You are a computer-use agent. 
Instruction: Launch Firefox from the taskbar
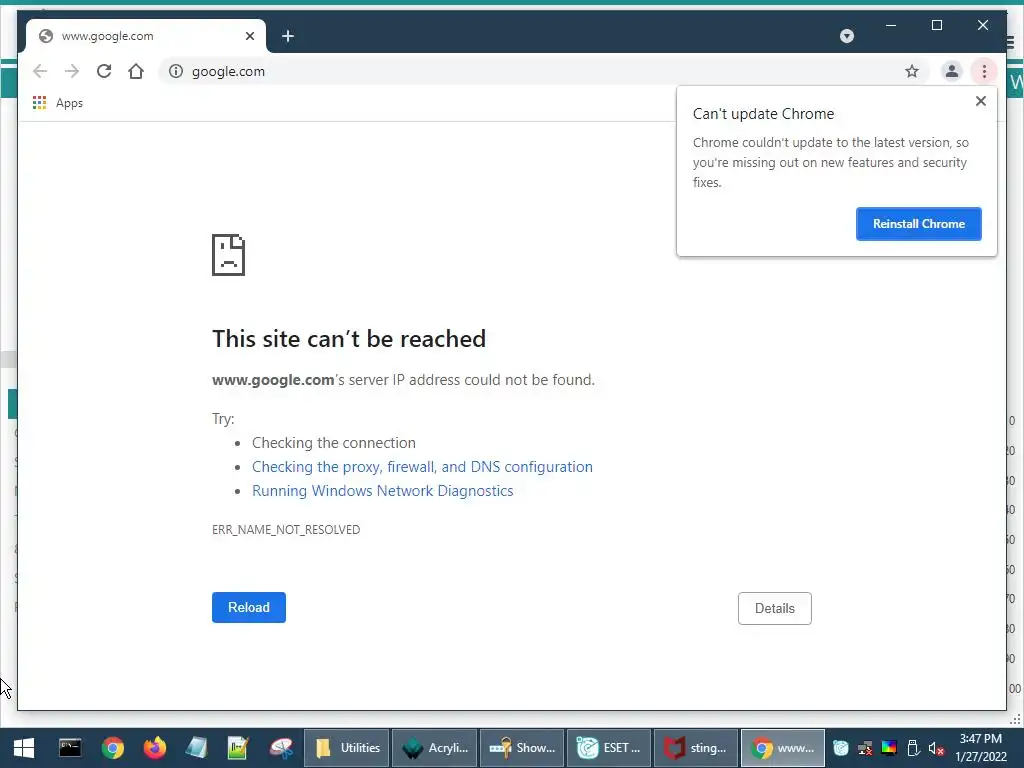155,748
